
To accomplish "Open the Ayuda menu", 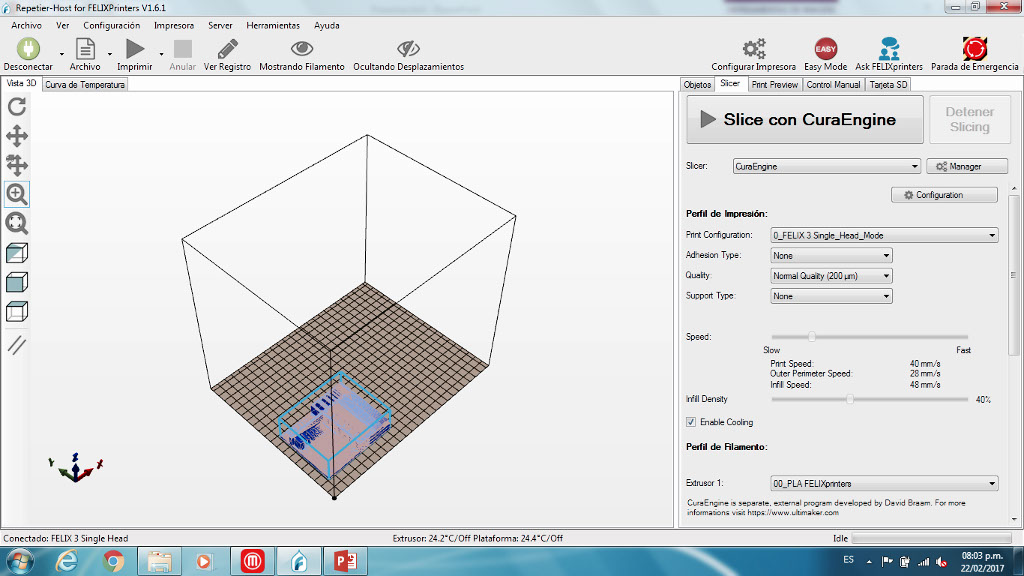I will 327,25.
